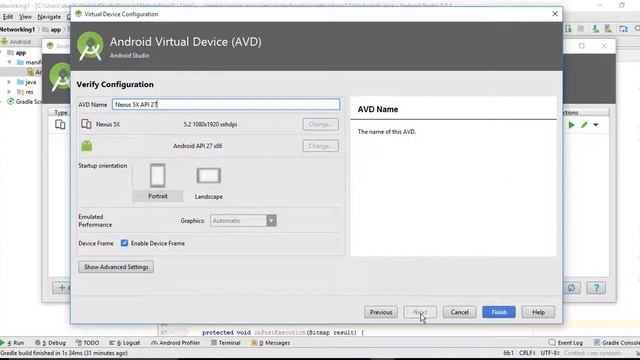
Task: Click Change button for Android API 27
Action: click(x=320, y=146)
